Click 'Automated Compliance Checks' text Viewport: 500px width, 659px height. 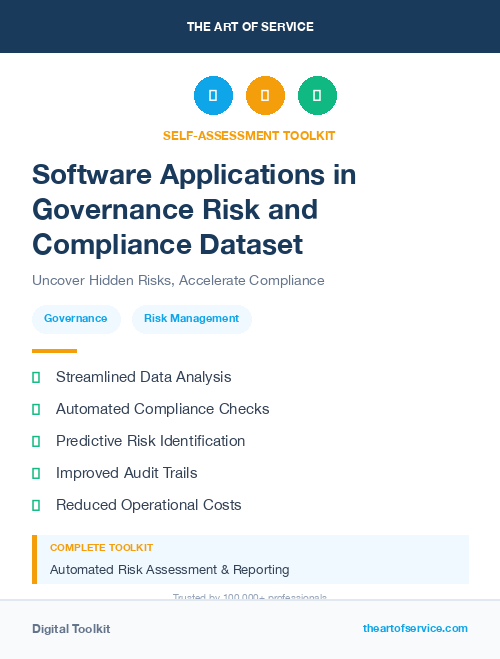(163, 409)
